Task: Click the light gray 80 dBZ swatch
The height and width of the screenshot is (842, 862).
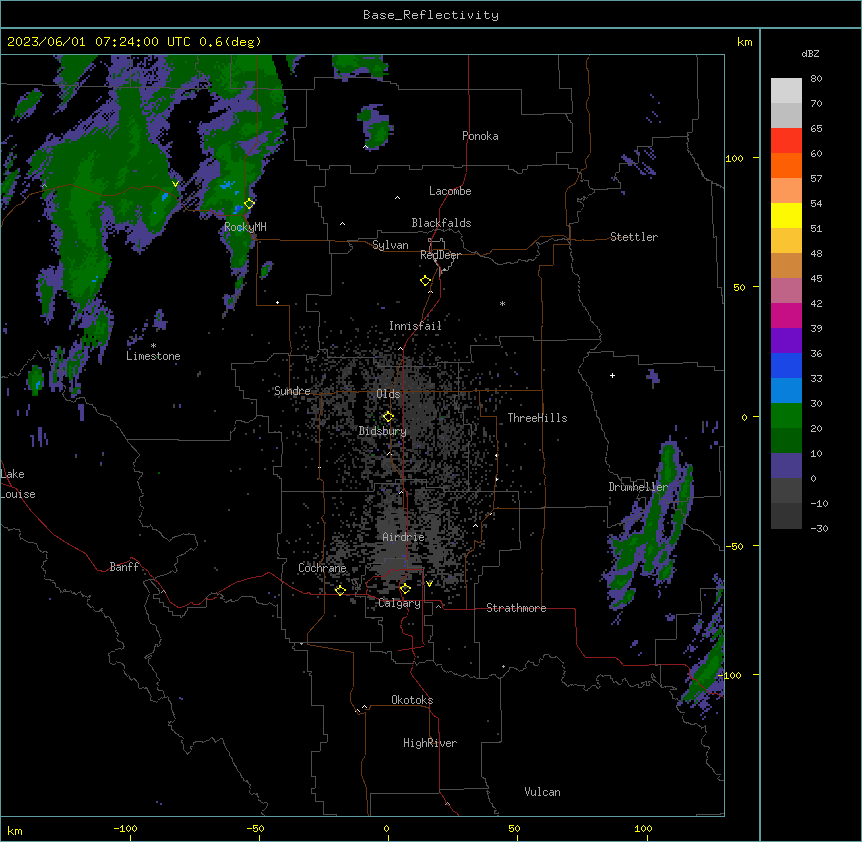Action: point(786,91)
